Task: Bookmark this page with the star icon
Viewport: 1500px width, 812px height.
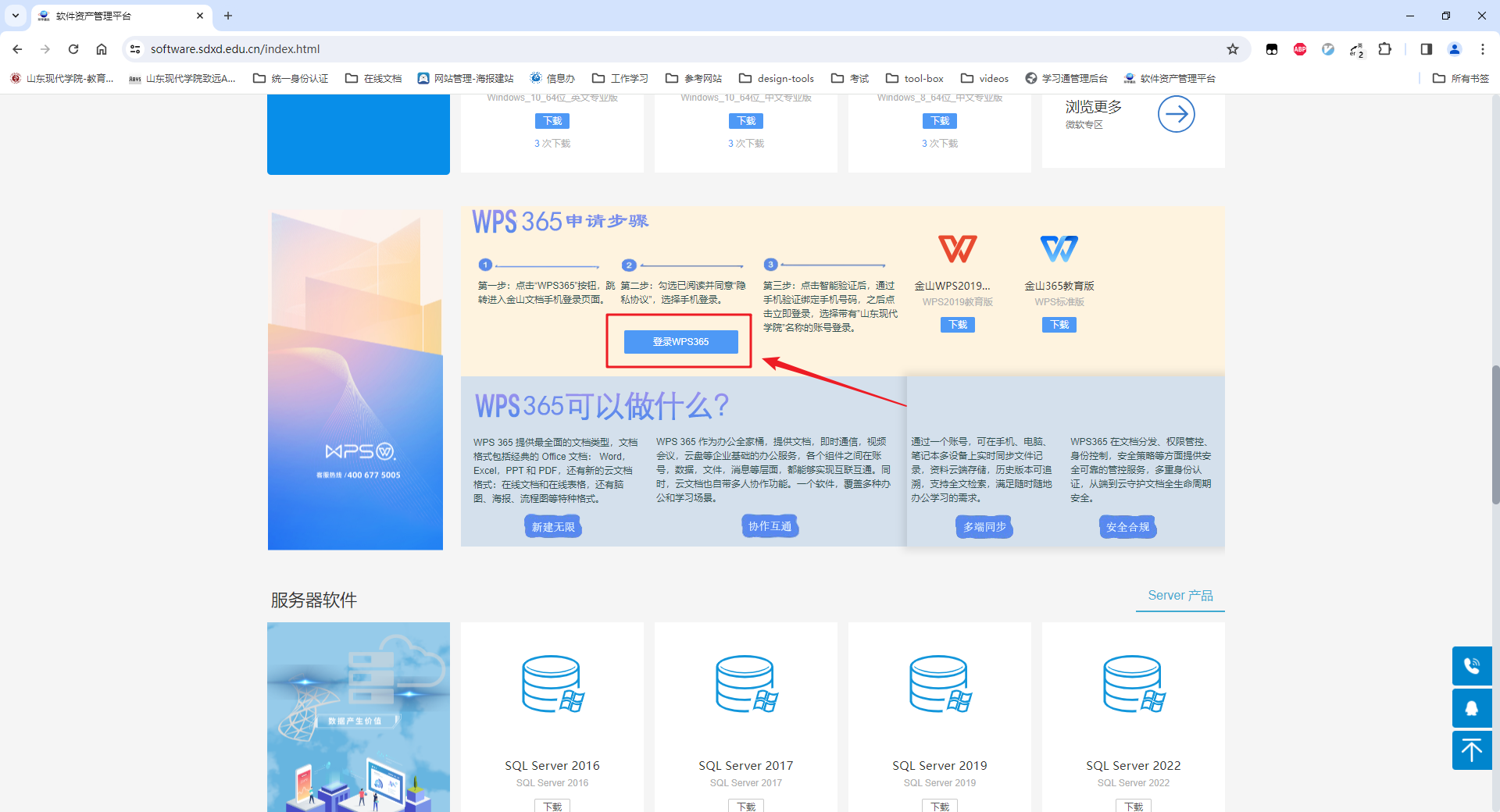Action: [x=1233, y=49]
